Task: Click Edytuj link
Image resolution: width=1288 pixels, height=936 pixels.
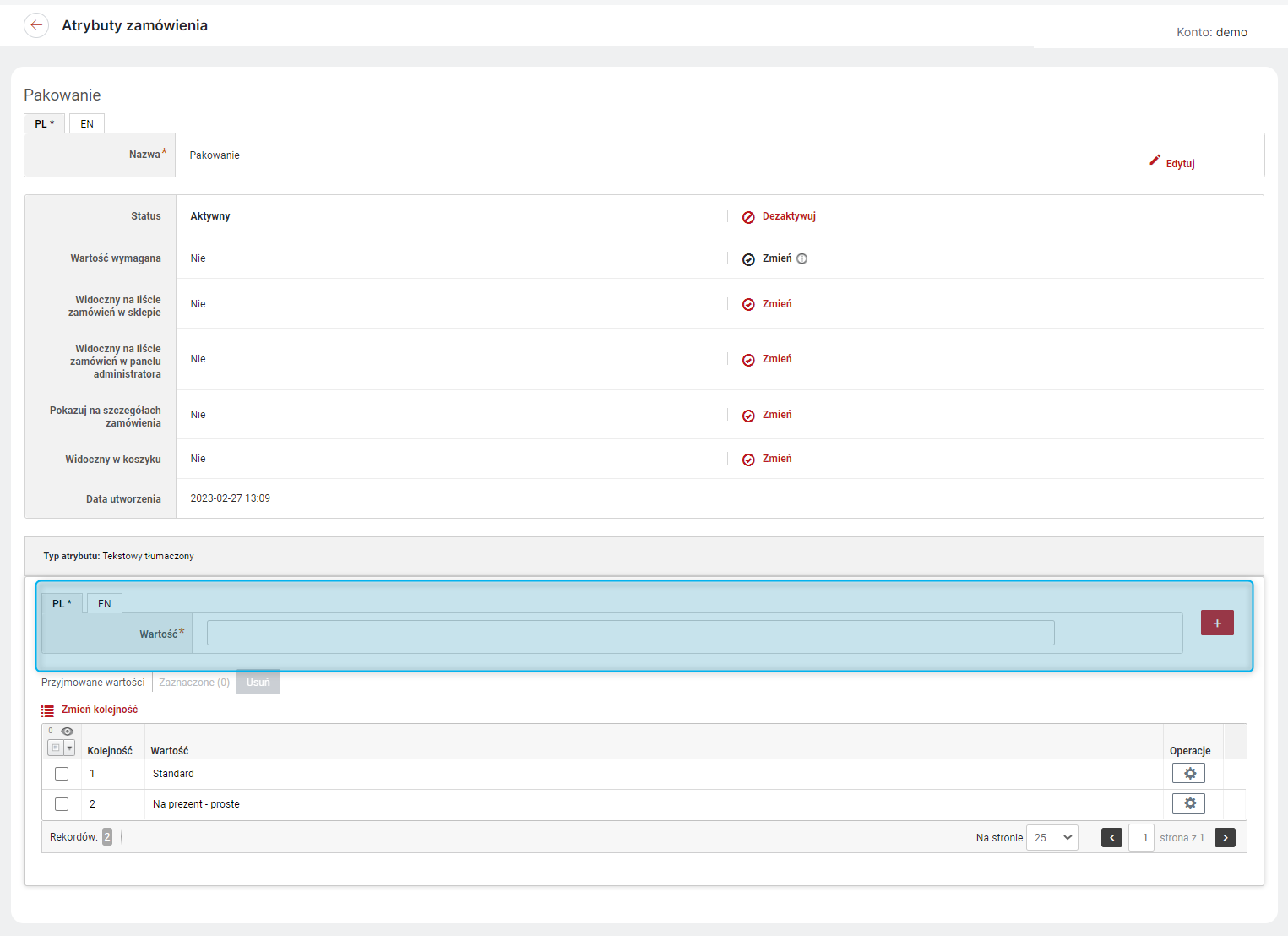Action: pyautogui.click(x=1180, y=164)
